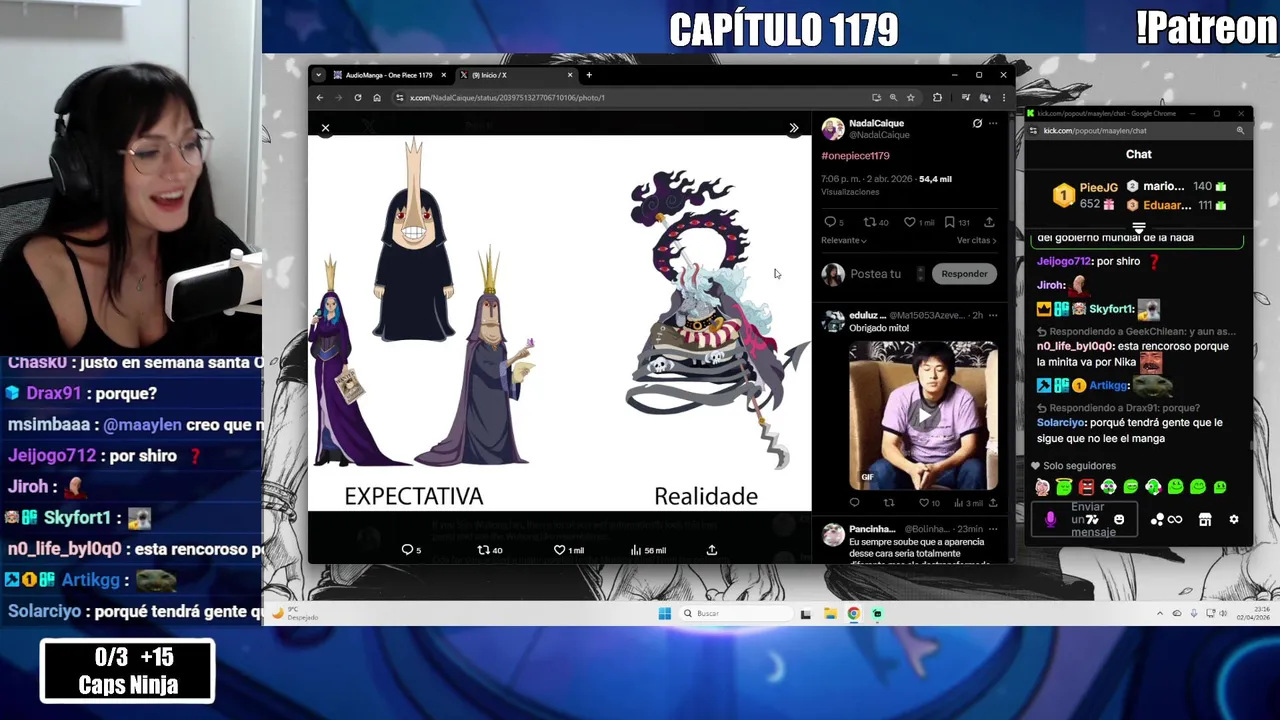
Task: Open the Windows Start menu
Action: [665, 614]
